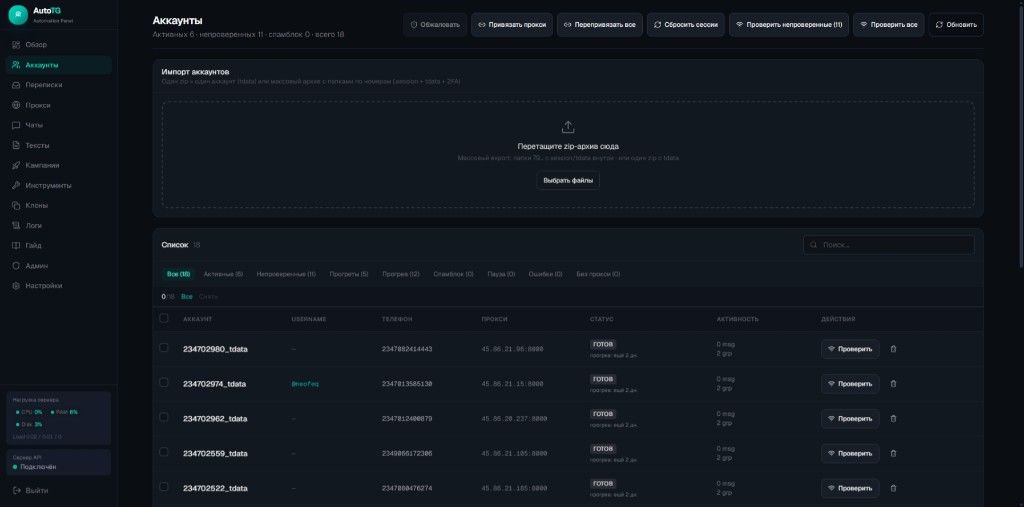Focus the Поиск search field
The image size is (1024, 507).
coord(889,245)
